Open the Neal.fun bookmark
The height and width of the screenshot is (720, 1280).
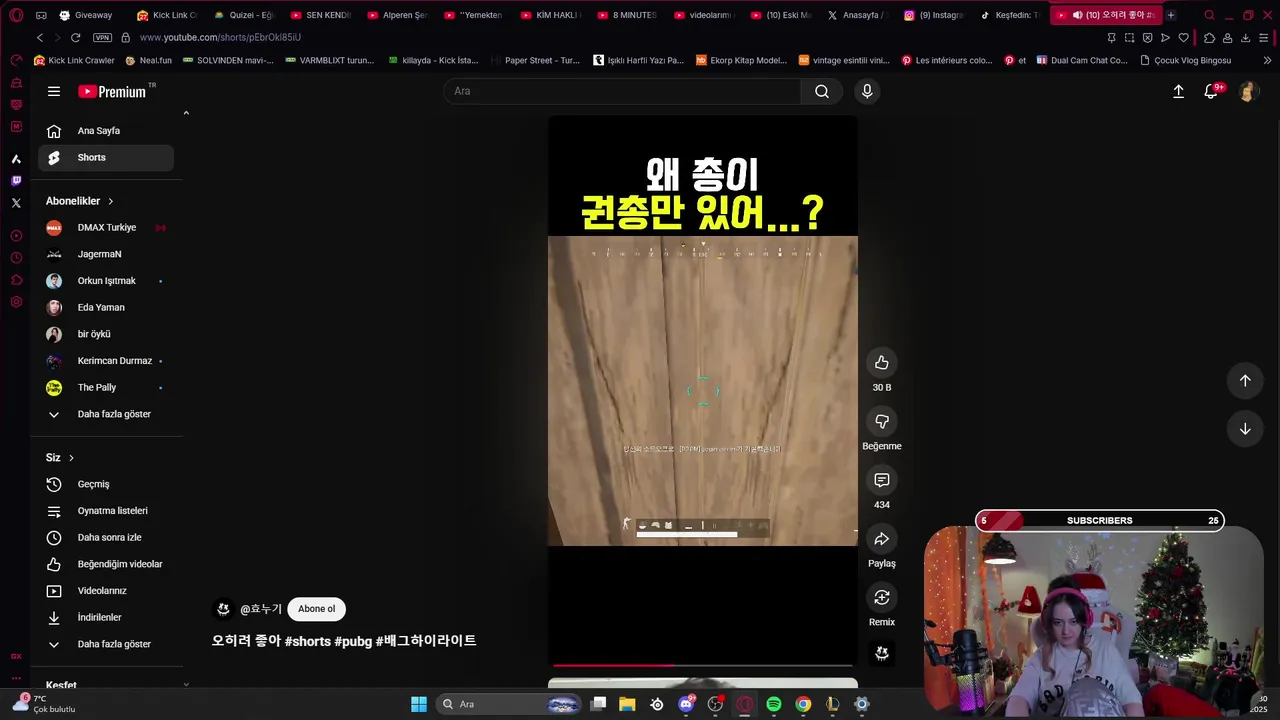[x=148, y=60]
